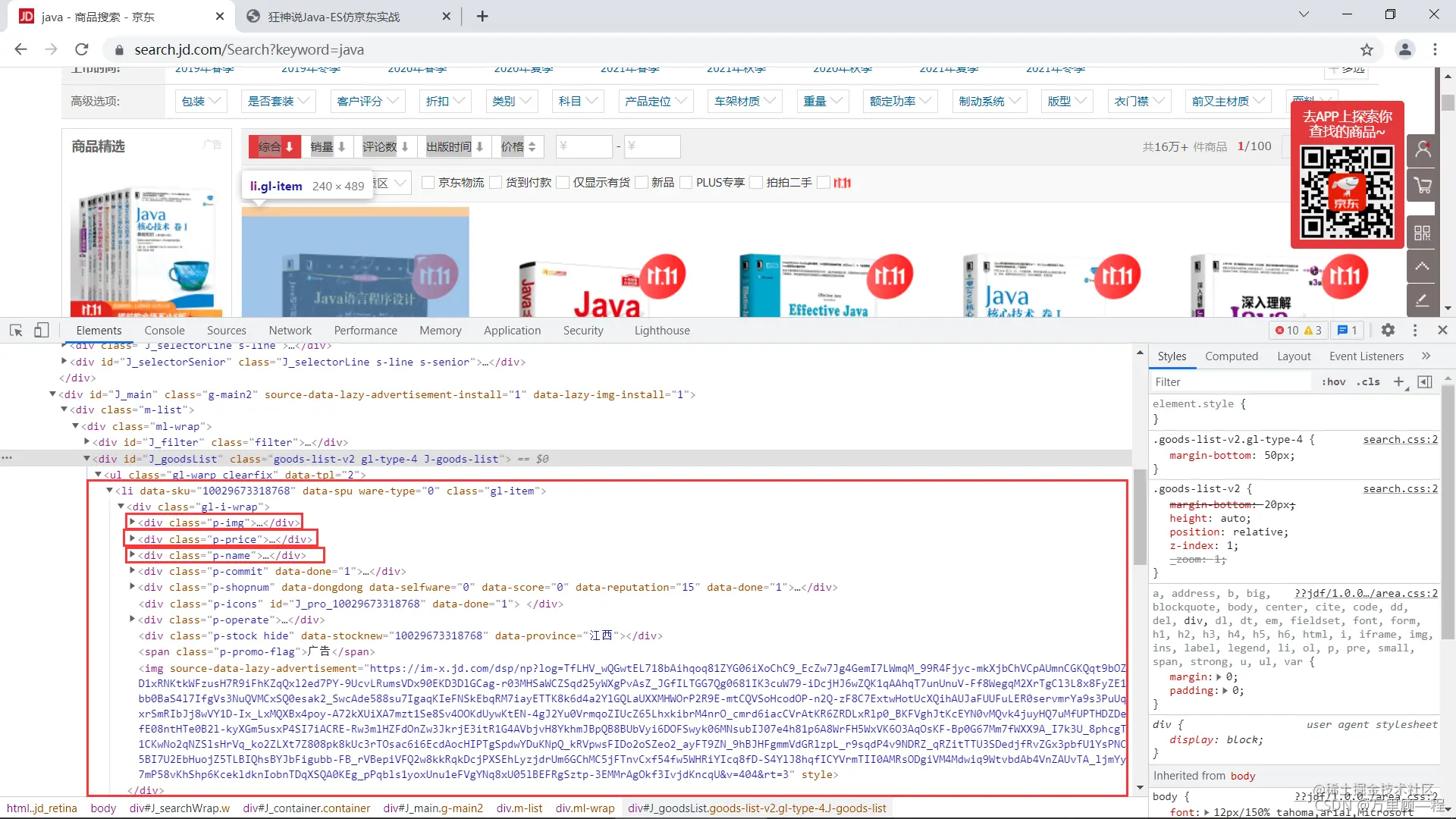Activate the DevTools element inspector picker
This screenshot has height=819, width=1456.
click(x=16, y=330)
